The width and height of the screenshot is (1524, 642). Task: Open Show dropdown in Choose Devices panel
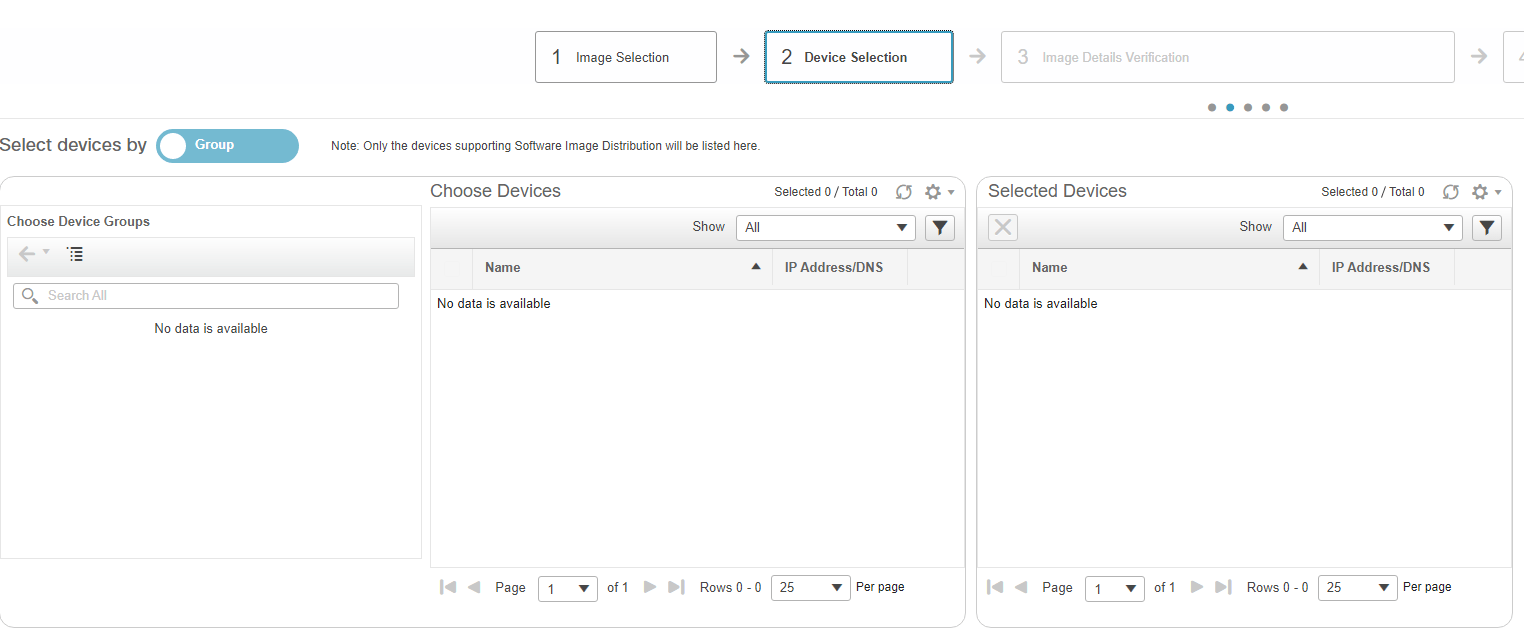coord(826,228)
